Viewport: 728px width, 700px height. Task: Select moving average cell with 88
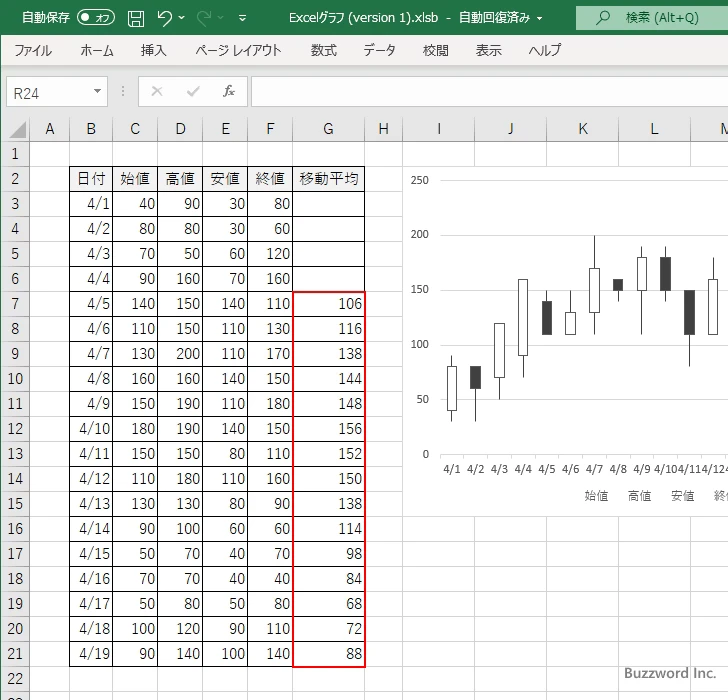328,654
